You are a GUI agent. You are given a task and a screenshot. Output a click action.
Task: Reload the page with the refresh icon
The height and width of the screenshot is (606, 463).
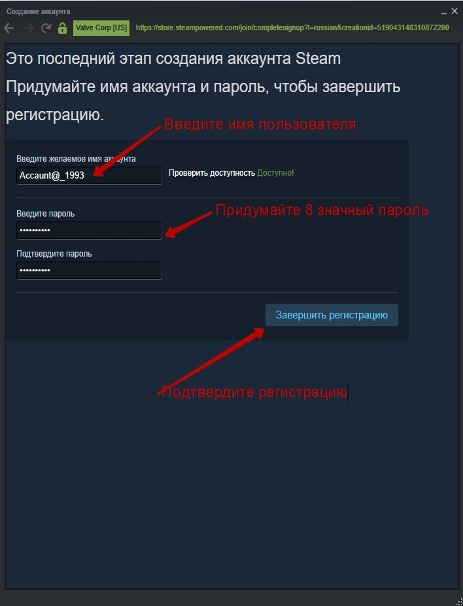click(x=46, y=28)
